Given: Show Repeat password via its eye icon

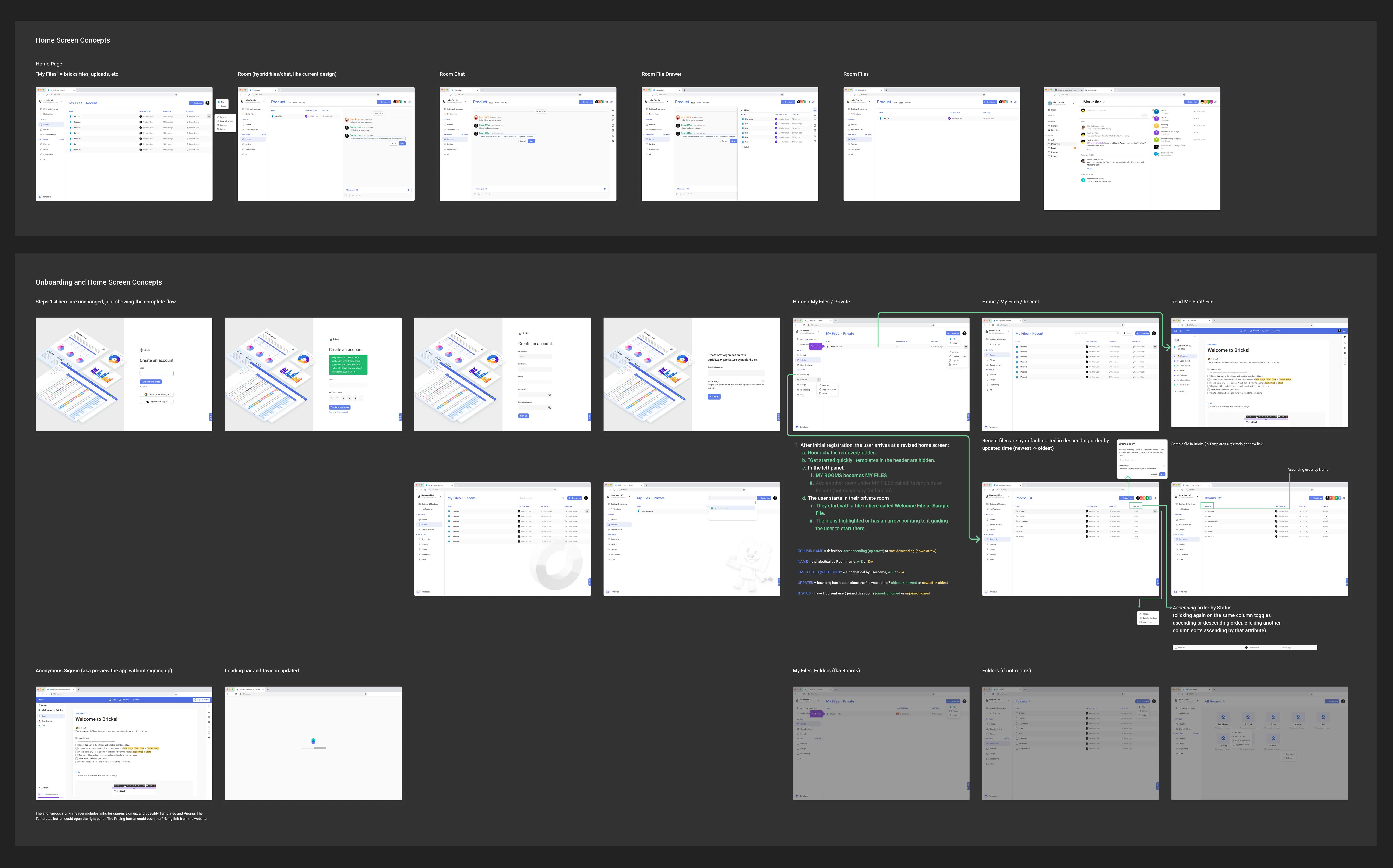Looking at the screenshot, I should pos(550,408).
